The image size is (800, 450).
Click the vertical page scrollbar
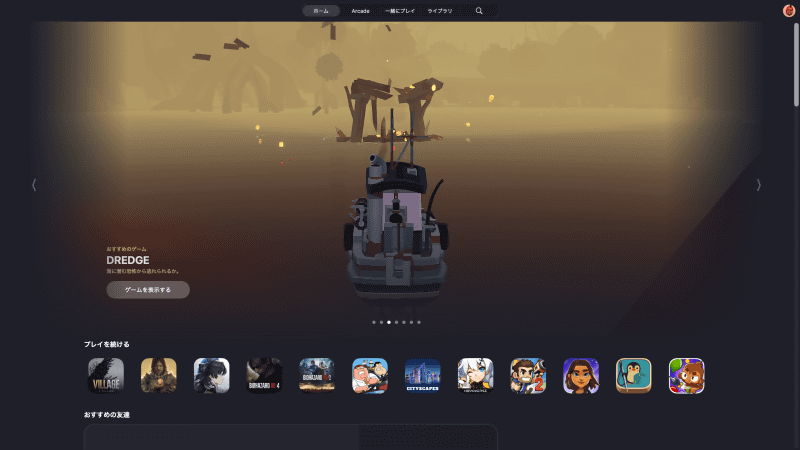click(796, 64)
